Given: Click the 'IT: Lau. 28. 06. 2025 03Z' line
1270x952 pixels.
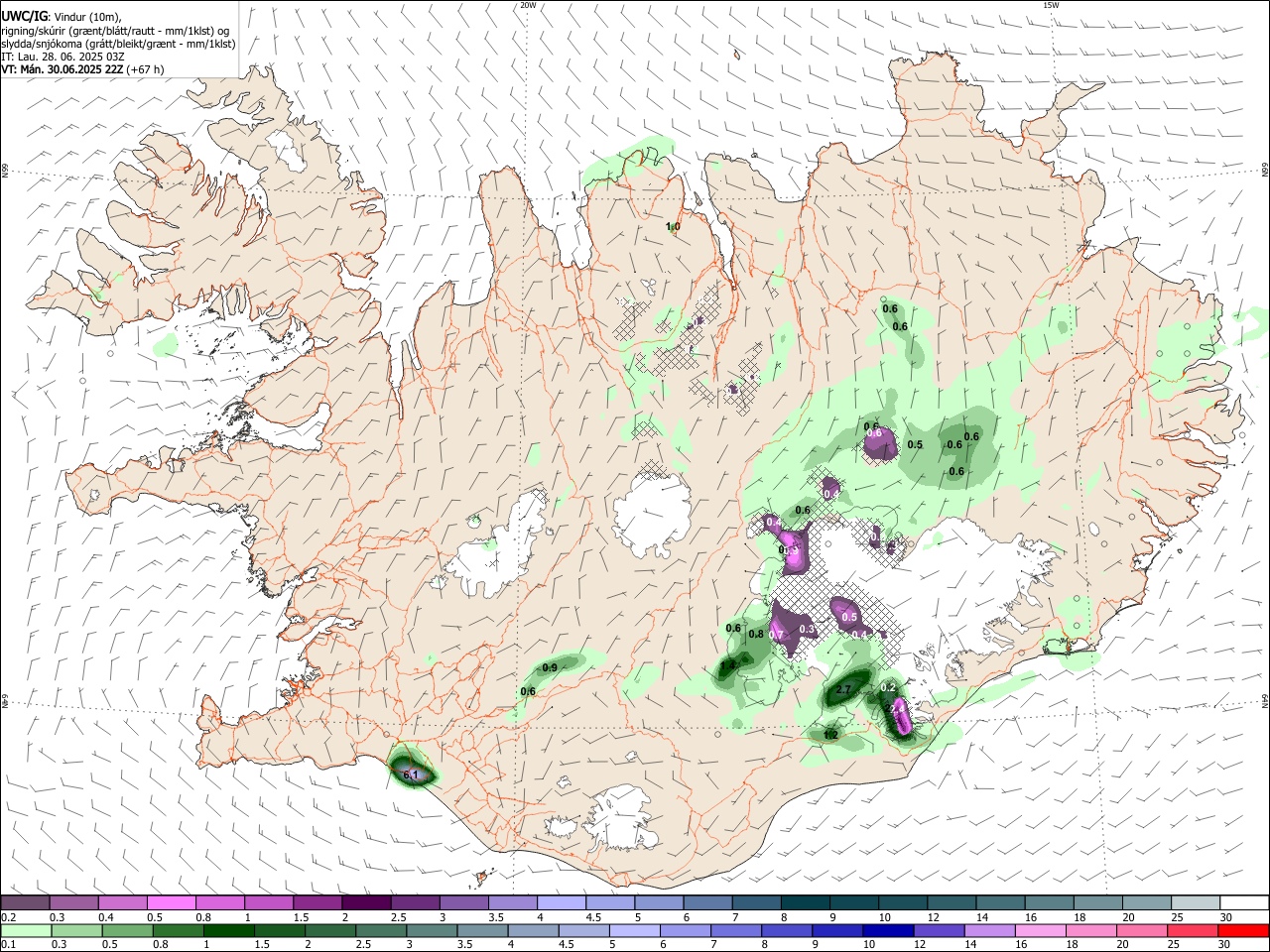Looking at the screenshot, I should pyautogui.click(x=63, y=57).
